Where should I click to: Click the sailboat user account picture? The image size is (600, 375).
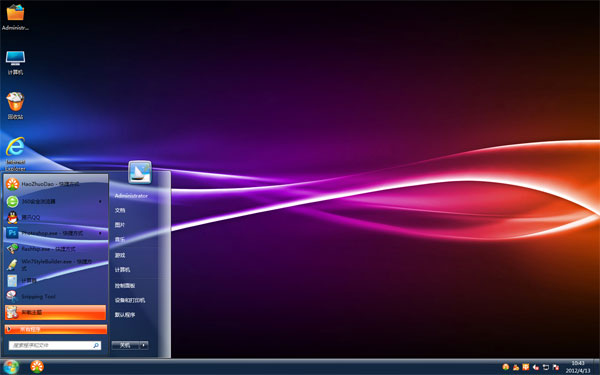click(140, 172)
